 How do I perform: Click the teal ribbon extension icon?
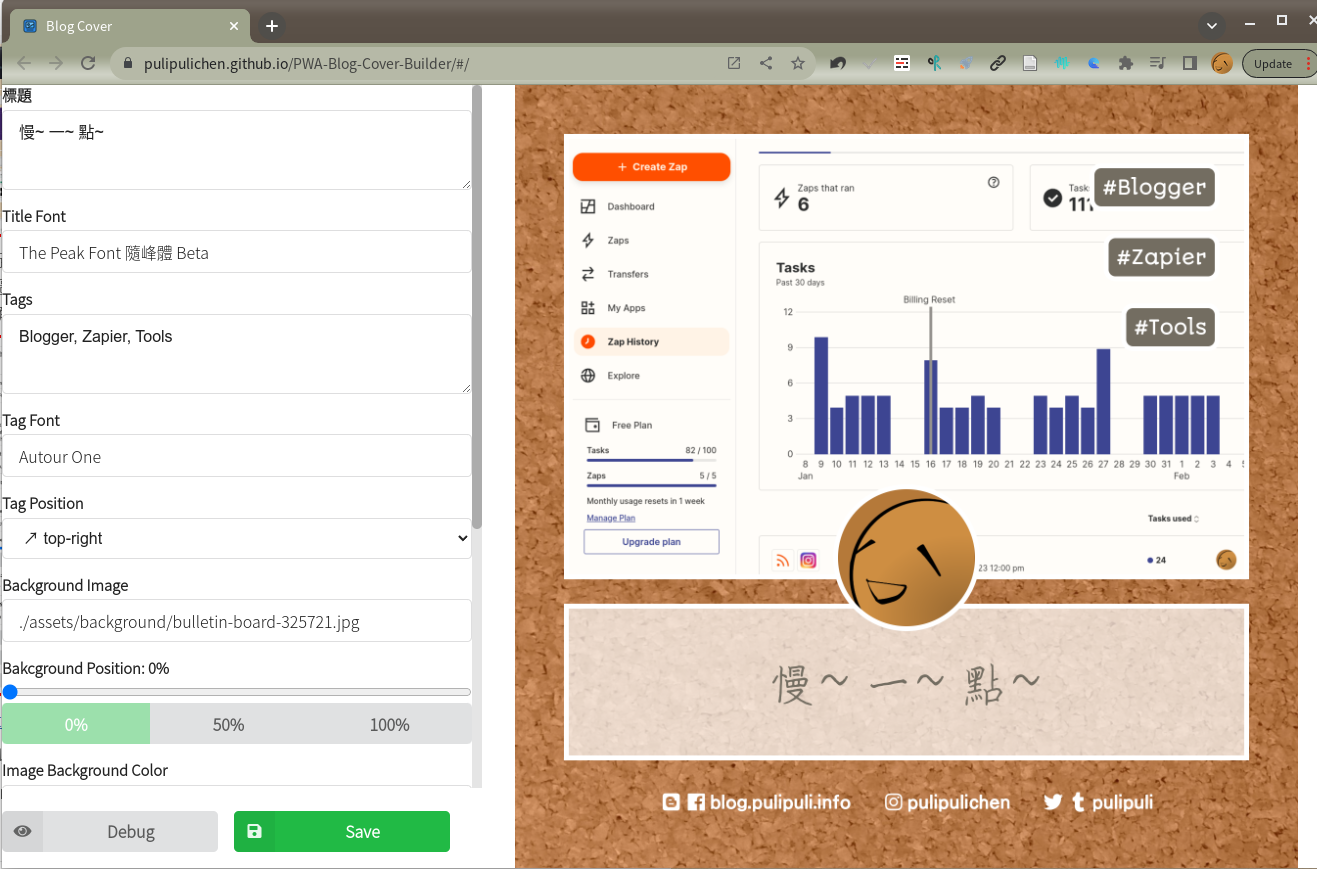[934, 63]
